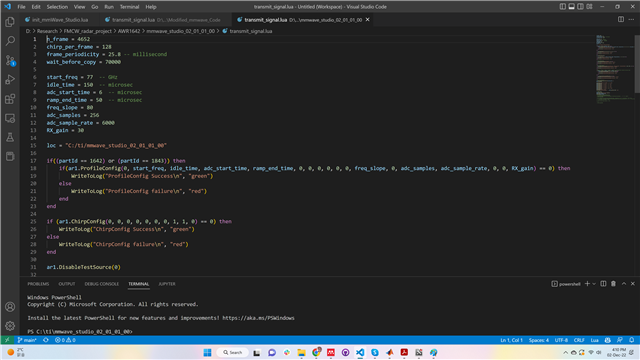Switch to the init_mmWave_Studio.lua tab
Image resolution: width=640 pixels, height=360 pixels.
click(x=60, y=20)
